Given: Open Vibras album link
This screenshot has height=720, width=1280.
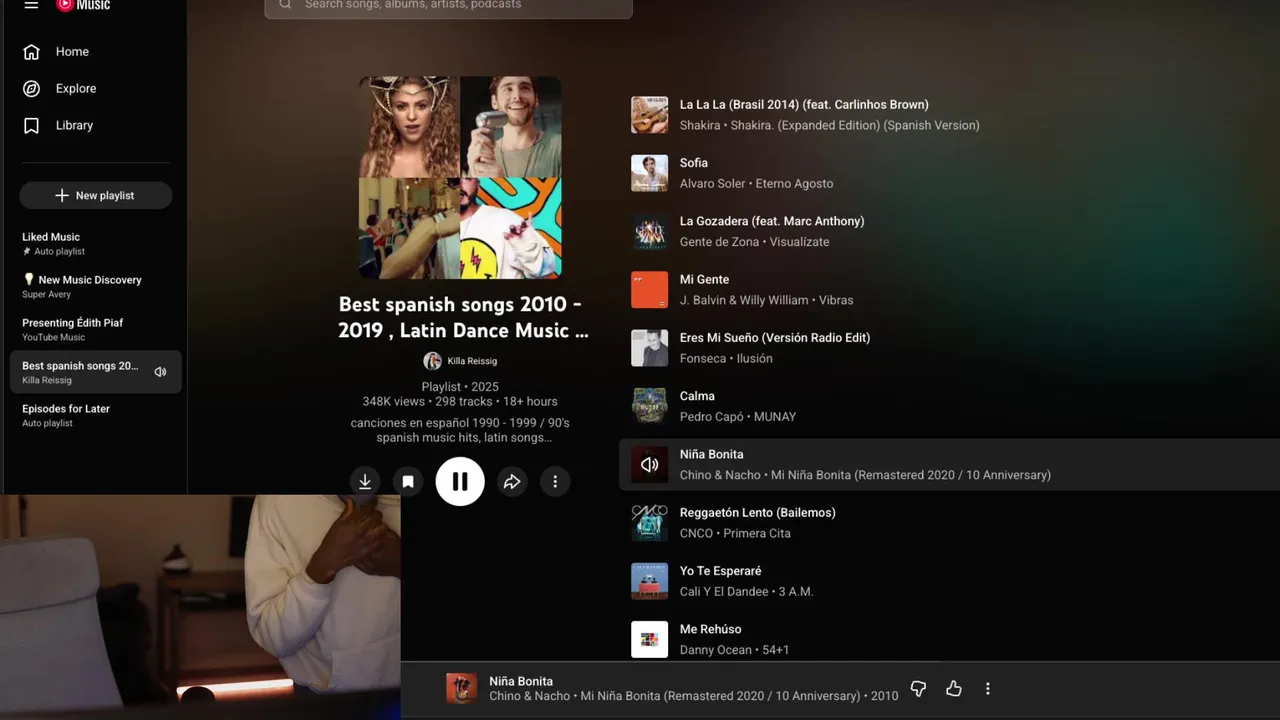Looking at the screenshot, I should tap(834, 301).
